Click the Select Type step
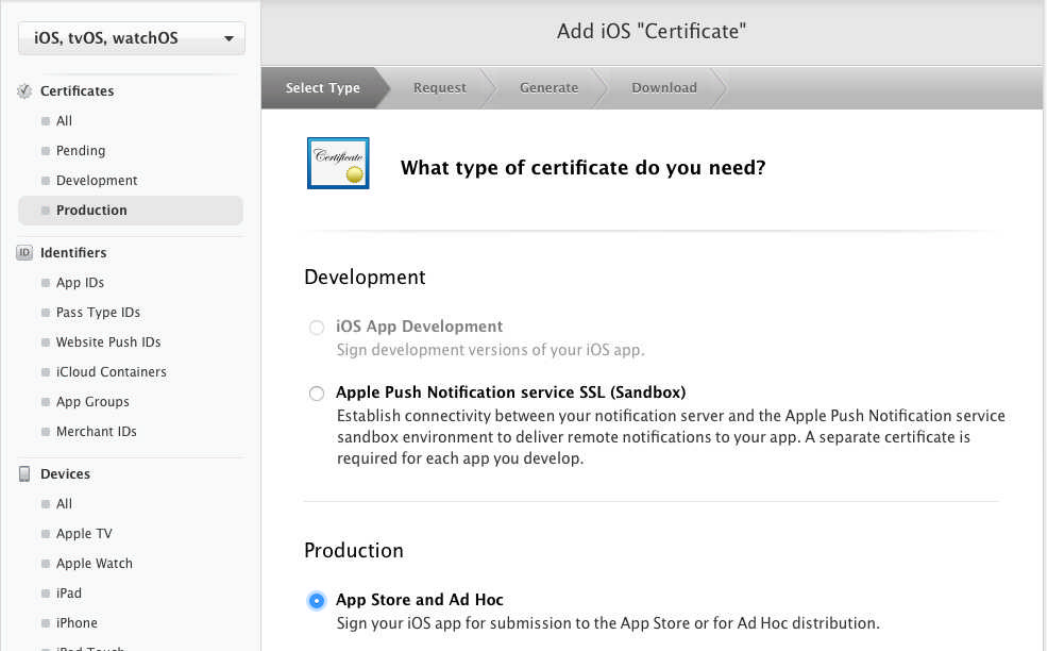The height and width of the screenshot is (651, 1047). [323, 87]
